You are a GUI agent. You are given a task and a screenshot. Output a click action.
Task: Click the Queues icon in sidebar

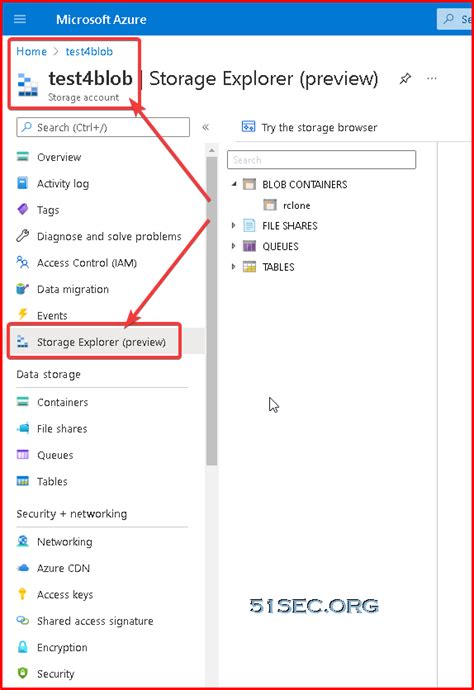(x=22, y=454)
